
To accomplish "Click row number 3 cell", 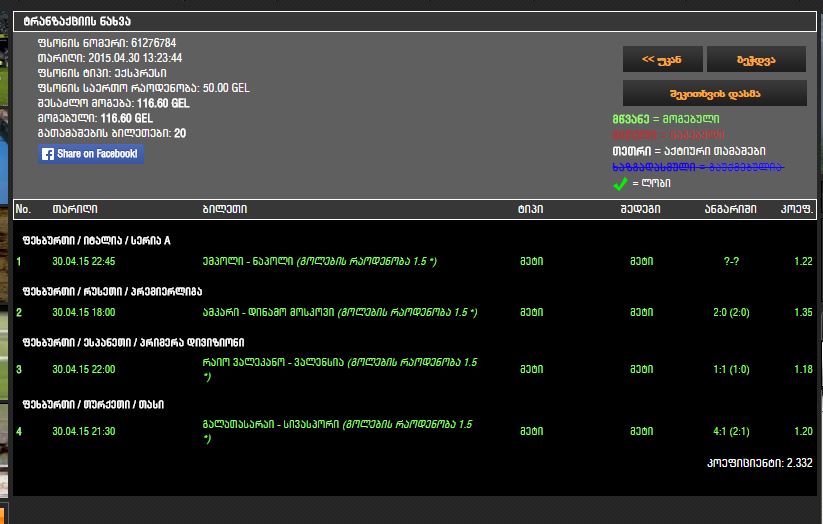I will click(x=19, y=369).
